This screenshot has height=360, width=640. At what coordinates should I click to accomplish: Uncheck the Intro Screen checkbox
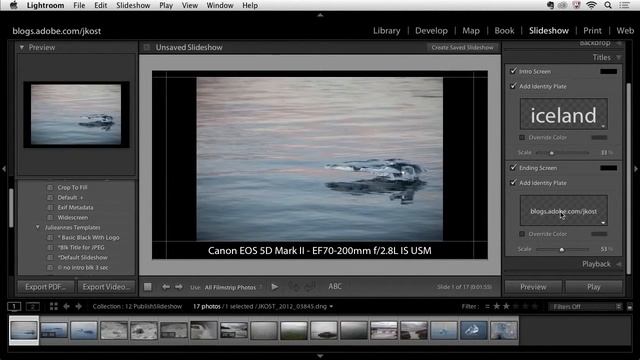pyautogui.click(x=513, y=71)
